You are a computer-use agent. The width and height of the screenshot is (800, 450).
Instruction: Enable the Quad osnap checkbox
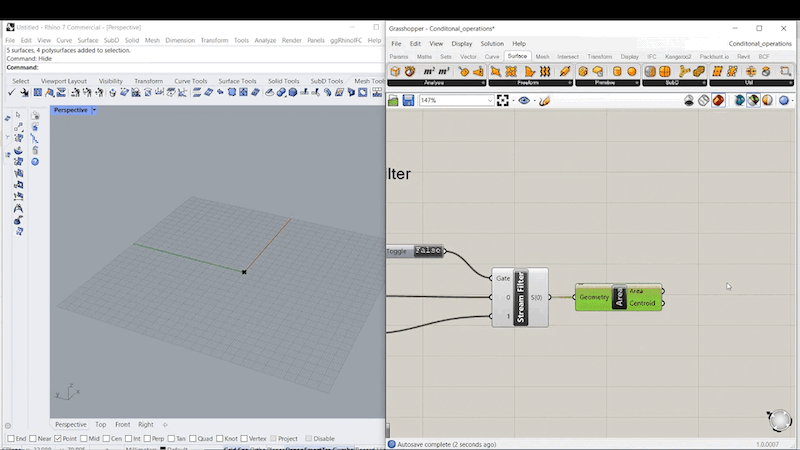coord(192,439)
